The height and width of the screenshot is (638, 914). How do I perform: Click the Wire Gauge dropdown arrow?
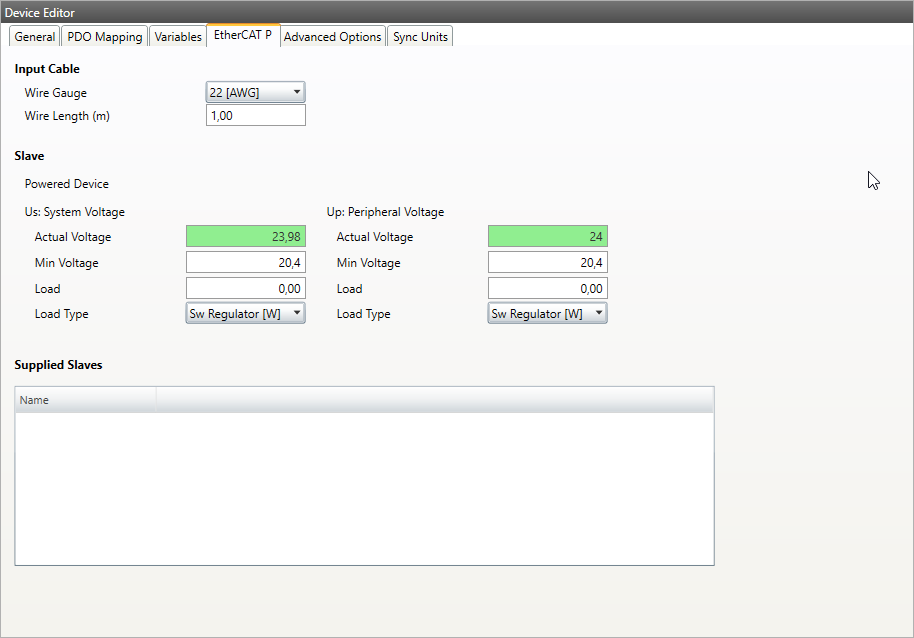pyautogui.click(x=297, y=91)
